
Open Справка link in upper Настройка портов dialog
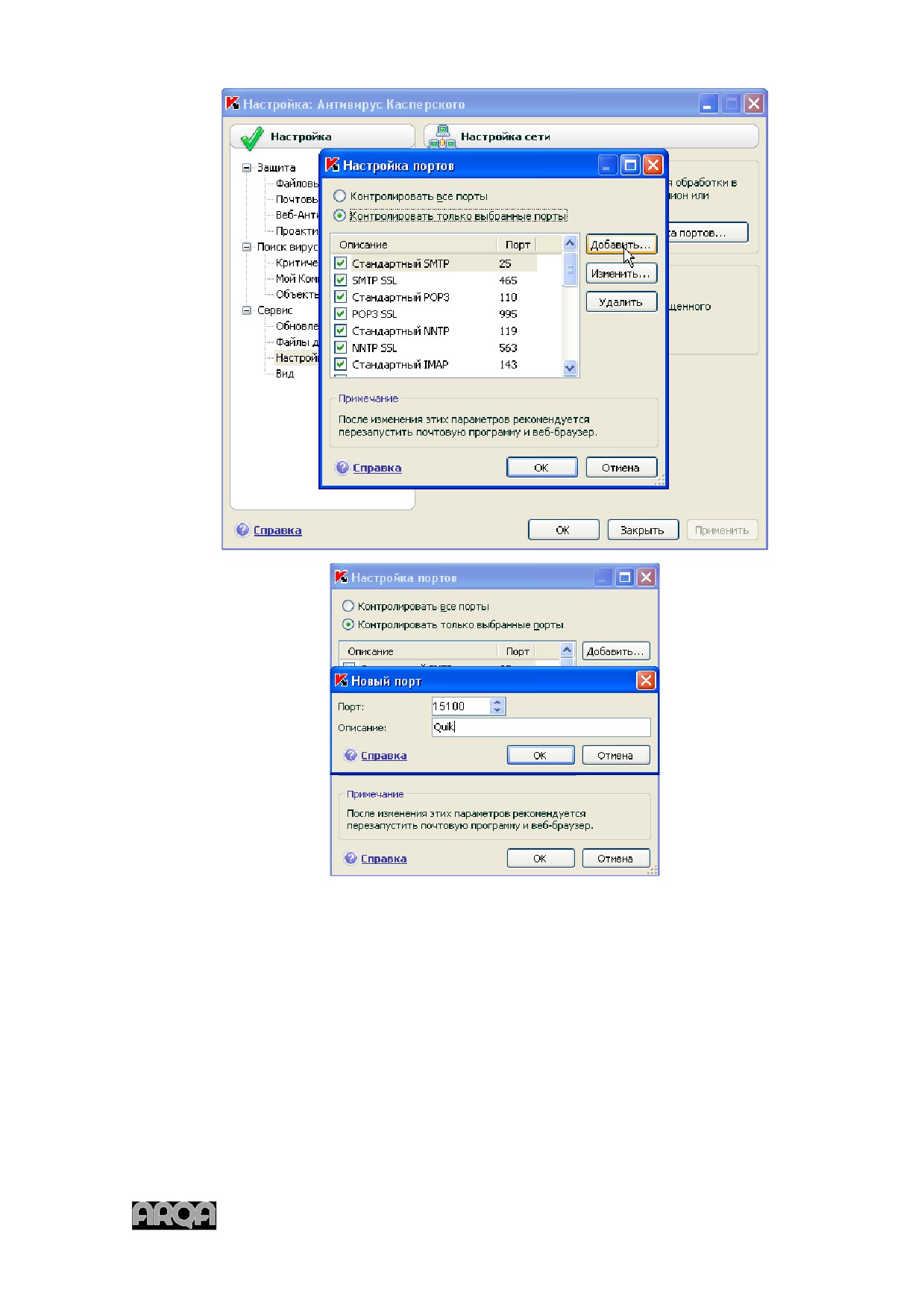(x=377, y=468)
